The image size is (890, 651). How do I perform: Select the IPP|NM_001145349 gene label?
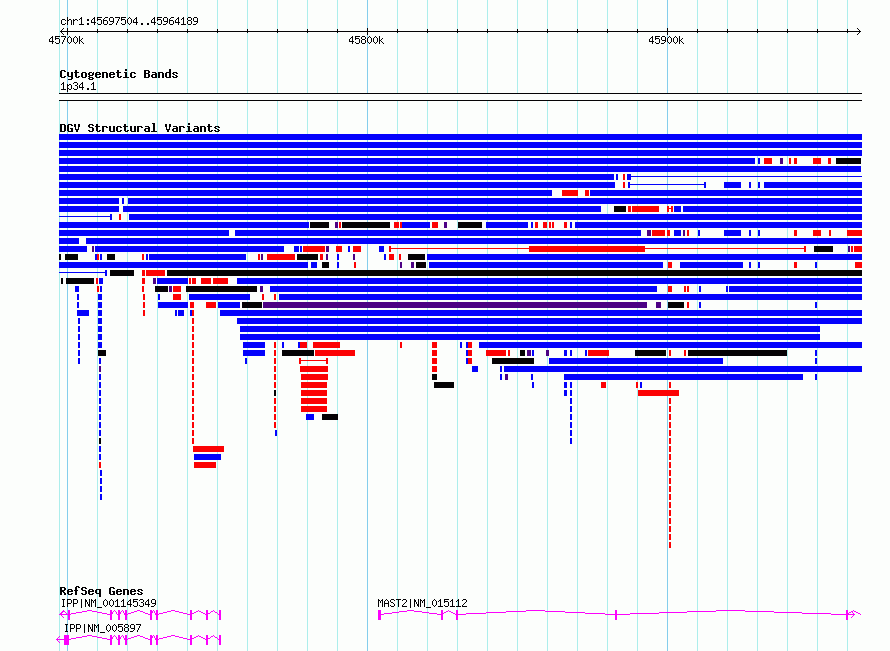108,603
